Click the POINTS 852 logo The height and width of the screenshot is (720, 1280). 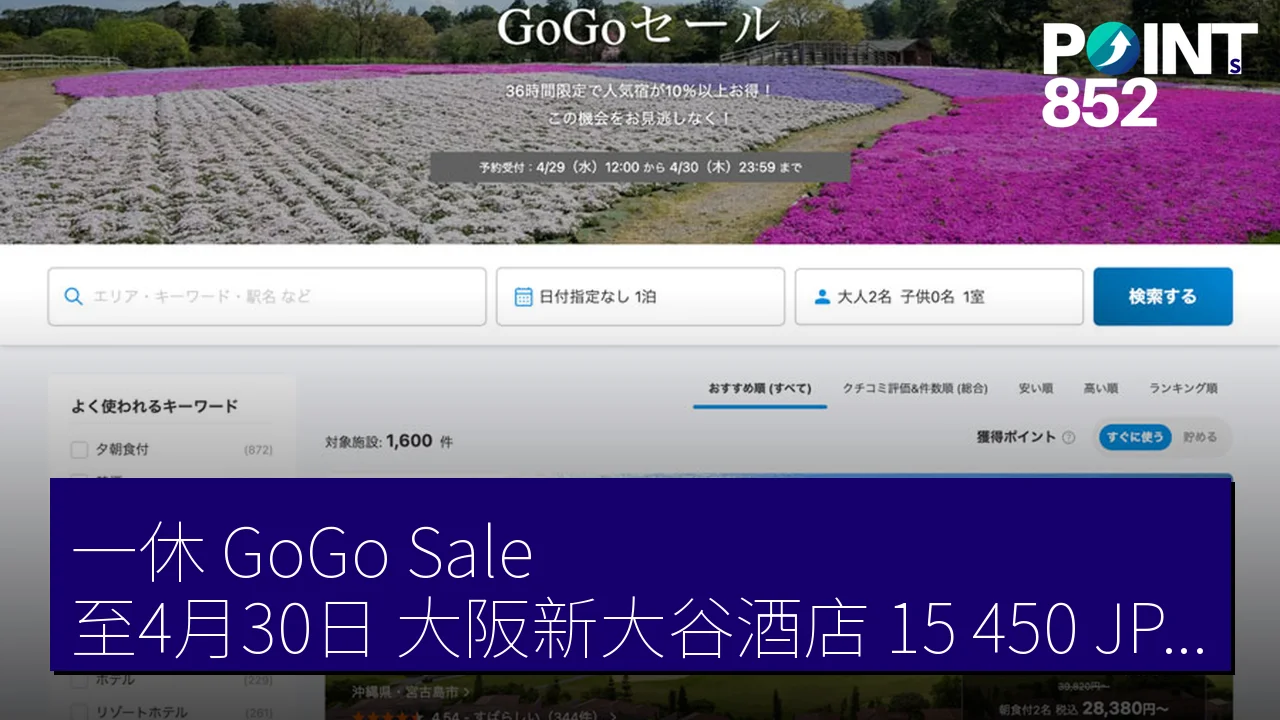pyautogui.click(x=1148, y=75)
